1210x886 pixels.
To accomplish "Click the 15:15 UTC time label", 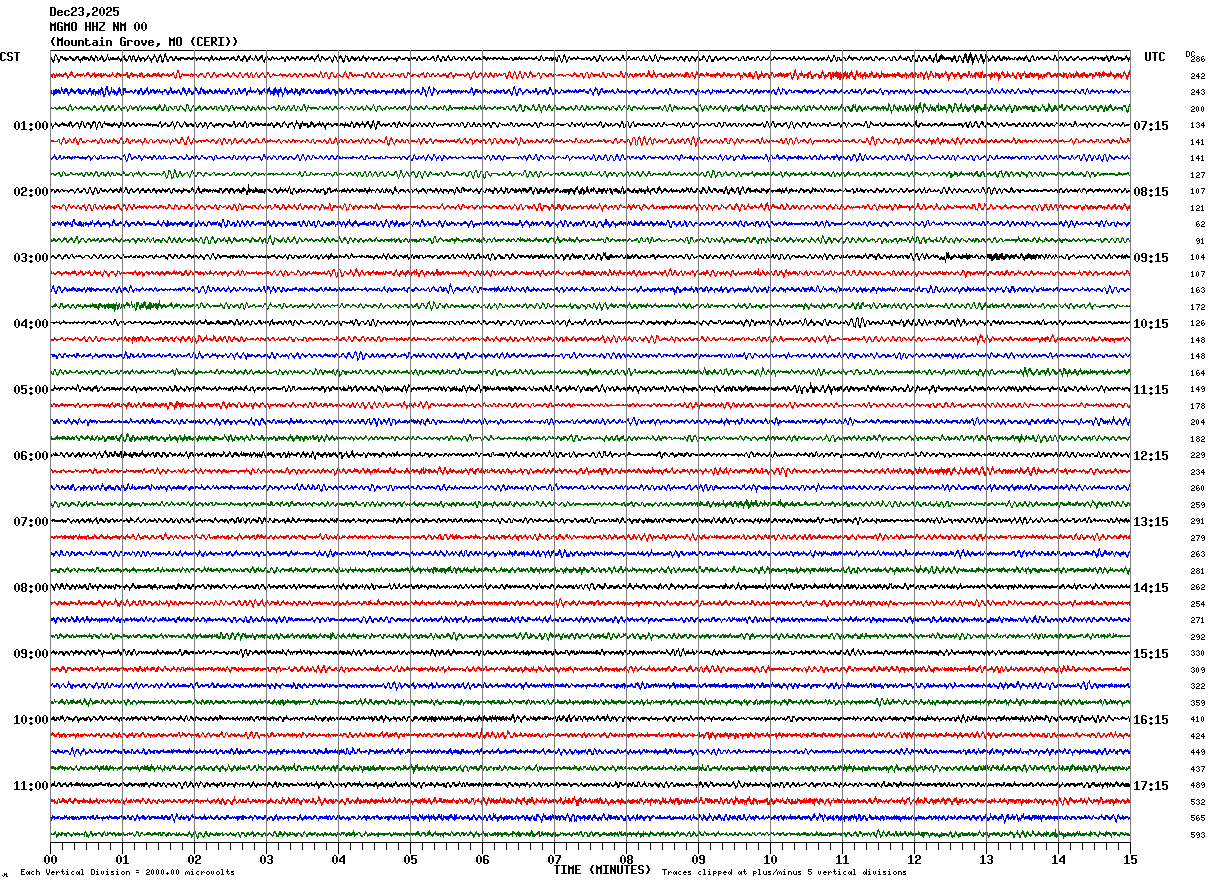I will point(1151,654).
